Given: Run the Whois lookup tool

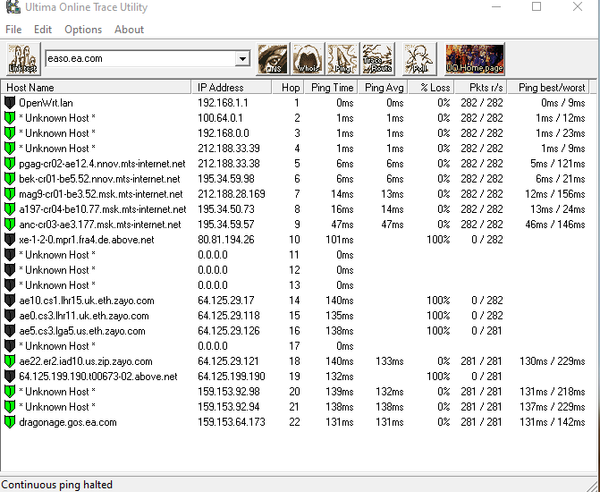Looking at the screenshot, I should coord(308,59).
